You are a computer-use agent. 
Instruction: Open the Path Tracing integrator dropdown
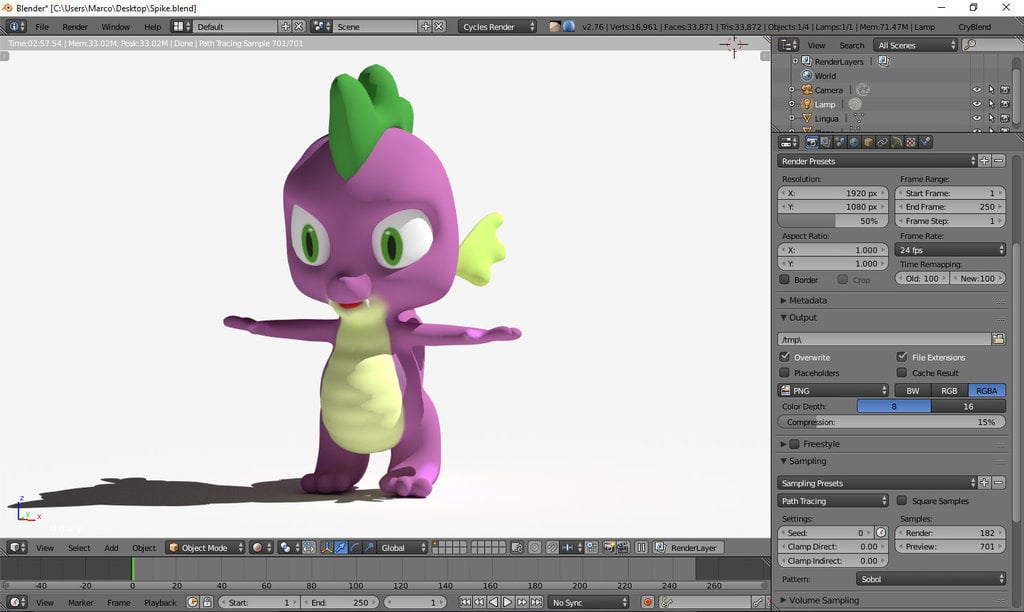click(833, 500)
